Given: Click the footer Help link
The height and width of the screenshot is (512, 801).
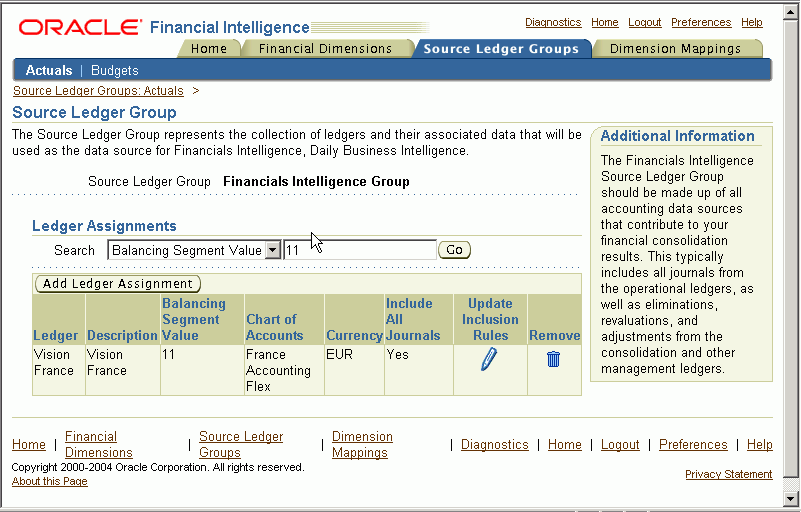Looking at the screenshot, I should pyautogui.click(x=760, y=445).
